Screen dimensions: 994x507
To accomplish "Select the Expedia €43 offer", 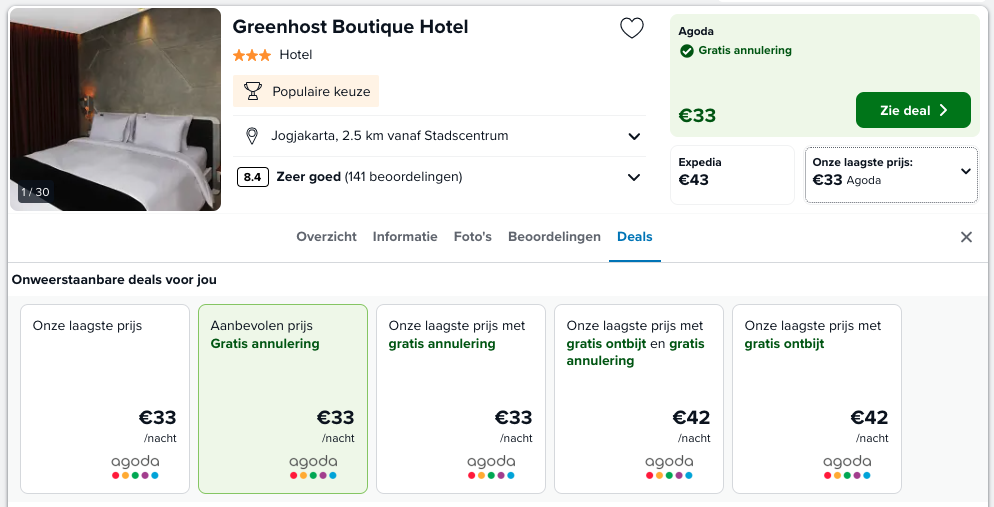I will [732, 175].
